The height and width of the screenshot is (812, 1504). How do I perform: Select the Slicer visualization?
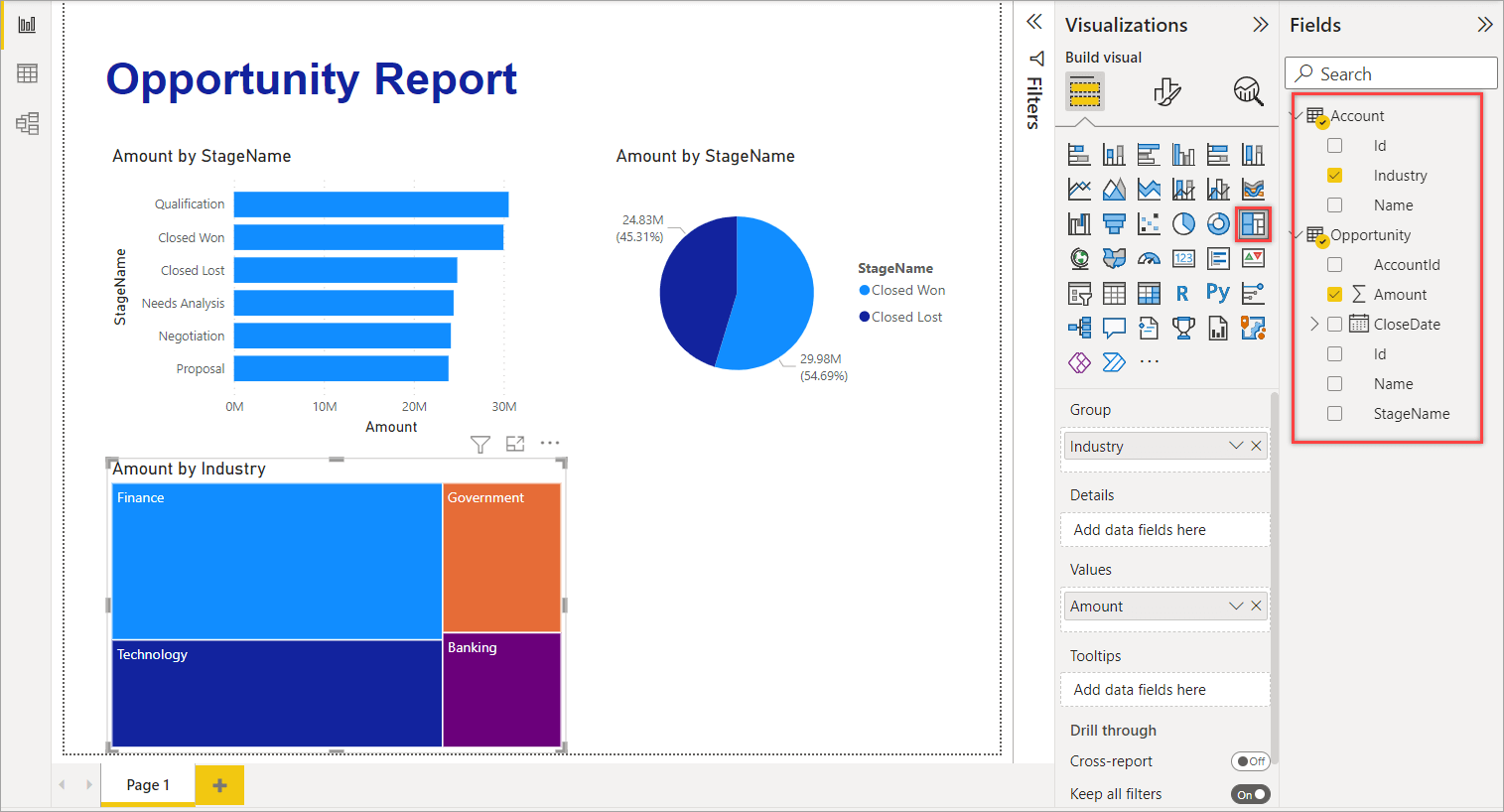[1079, 293]
